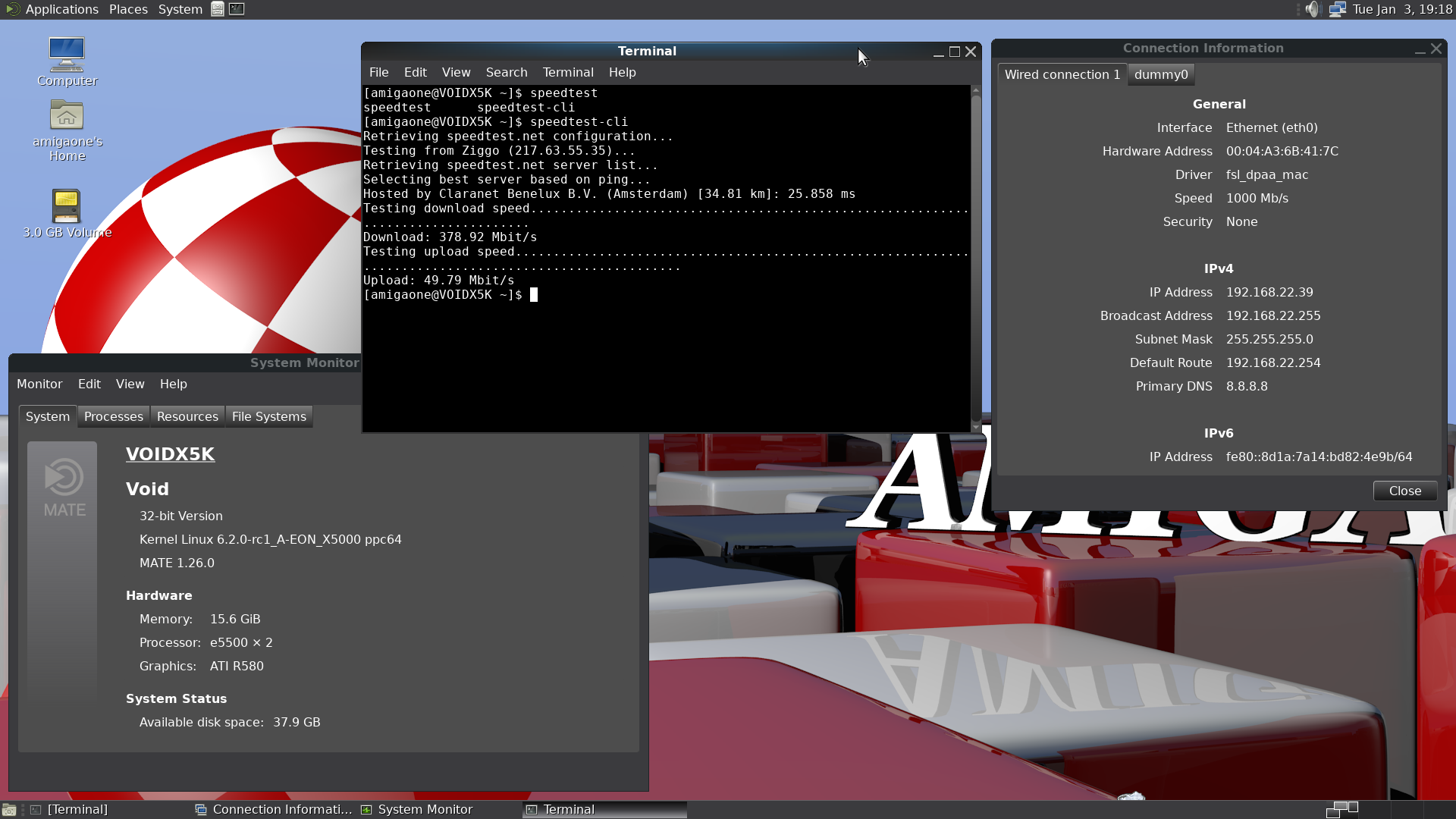
Task: Open the Places menu
Action: point(128,9)
